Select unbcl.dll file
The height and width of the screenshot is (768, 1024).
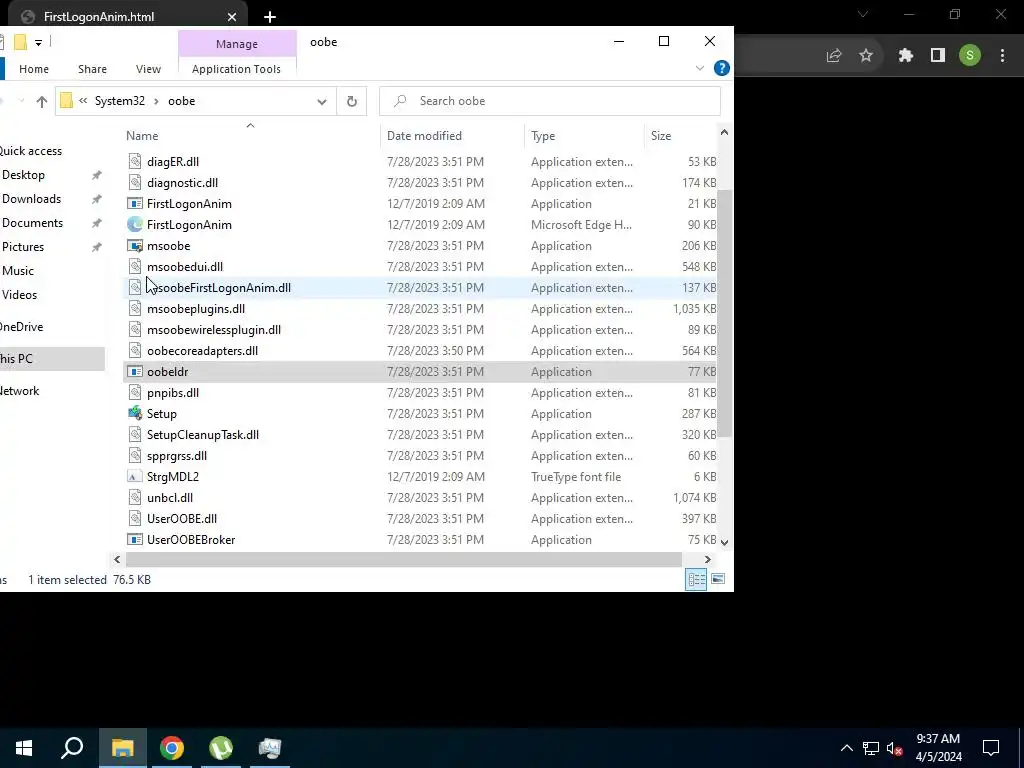coord(419,498)
